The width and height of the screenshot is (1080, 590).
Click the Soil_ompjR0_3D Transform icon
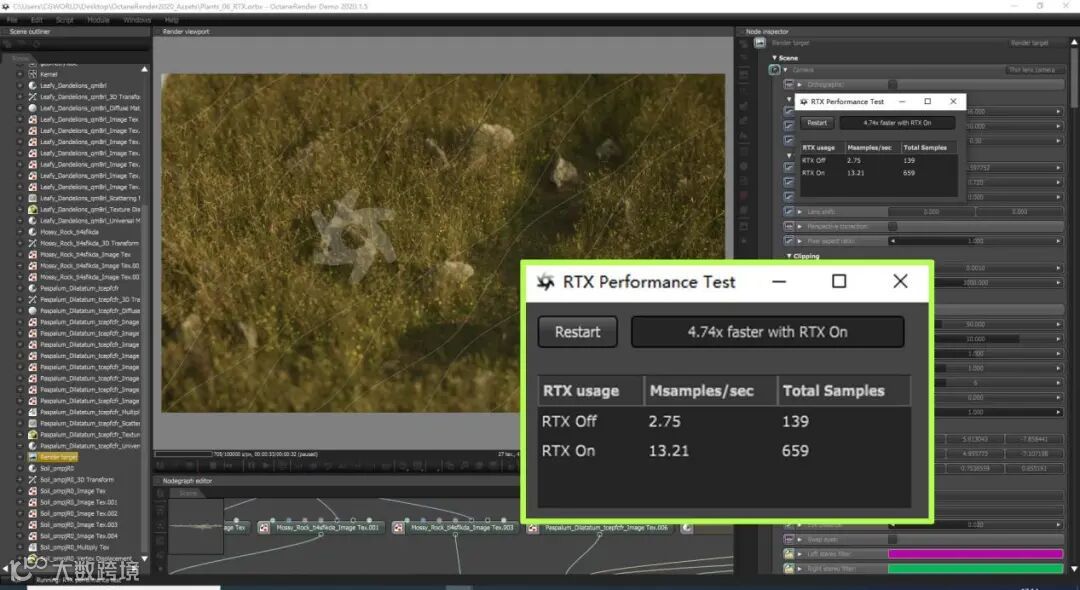click(32, 479)
